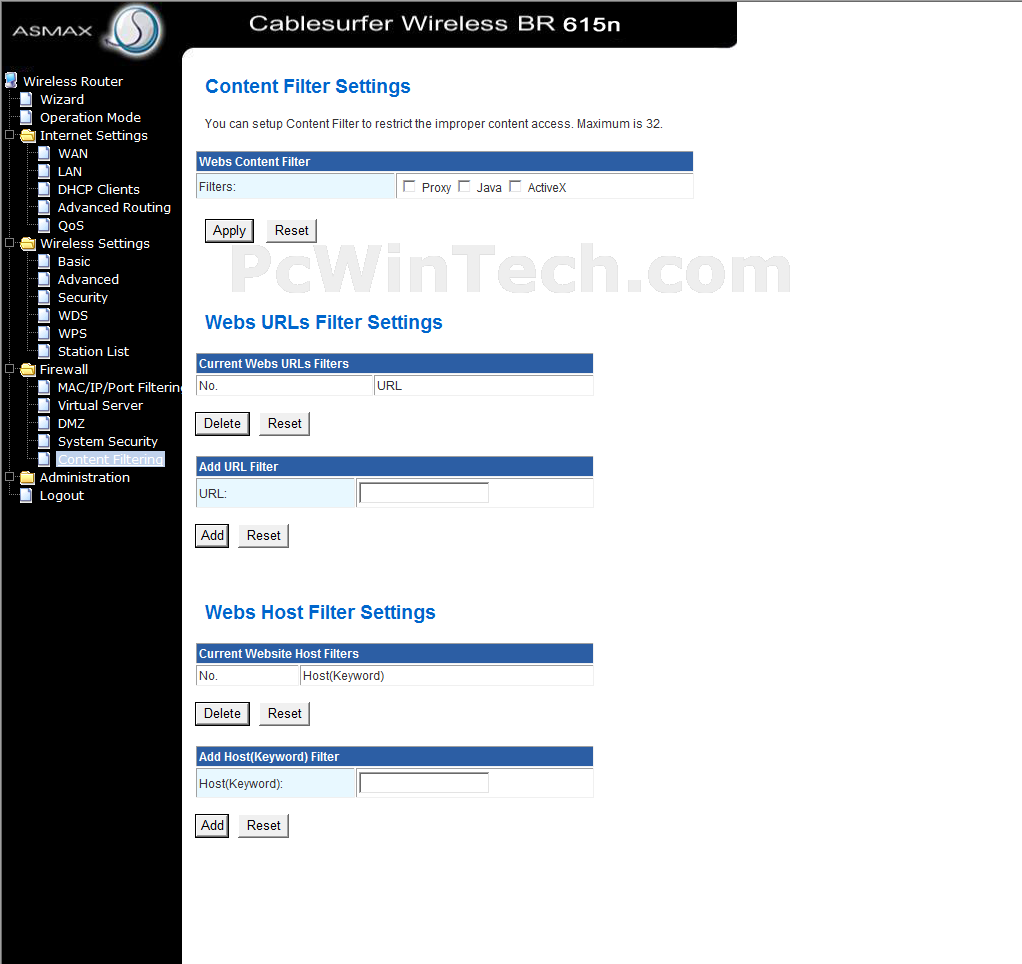Viewport: 1022px width, 964px height.
Task: Focus the Host(Keyword) text field
Action: 424,783
